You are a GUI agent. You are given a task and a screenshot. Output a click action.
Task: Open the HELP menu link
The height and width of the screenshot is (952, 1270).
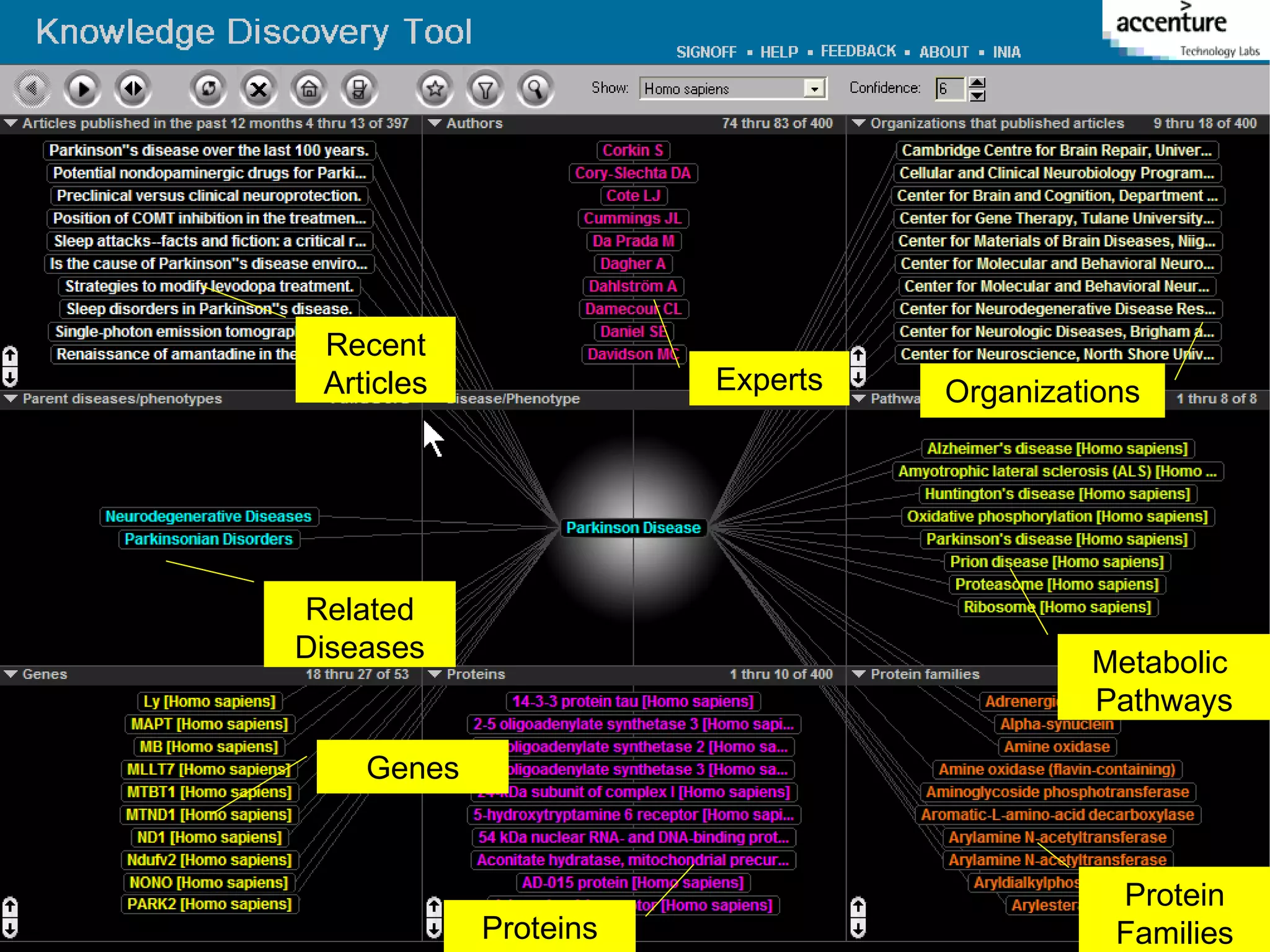(x=779, y=52)
